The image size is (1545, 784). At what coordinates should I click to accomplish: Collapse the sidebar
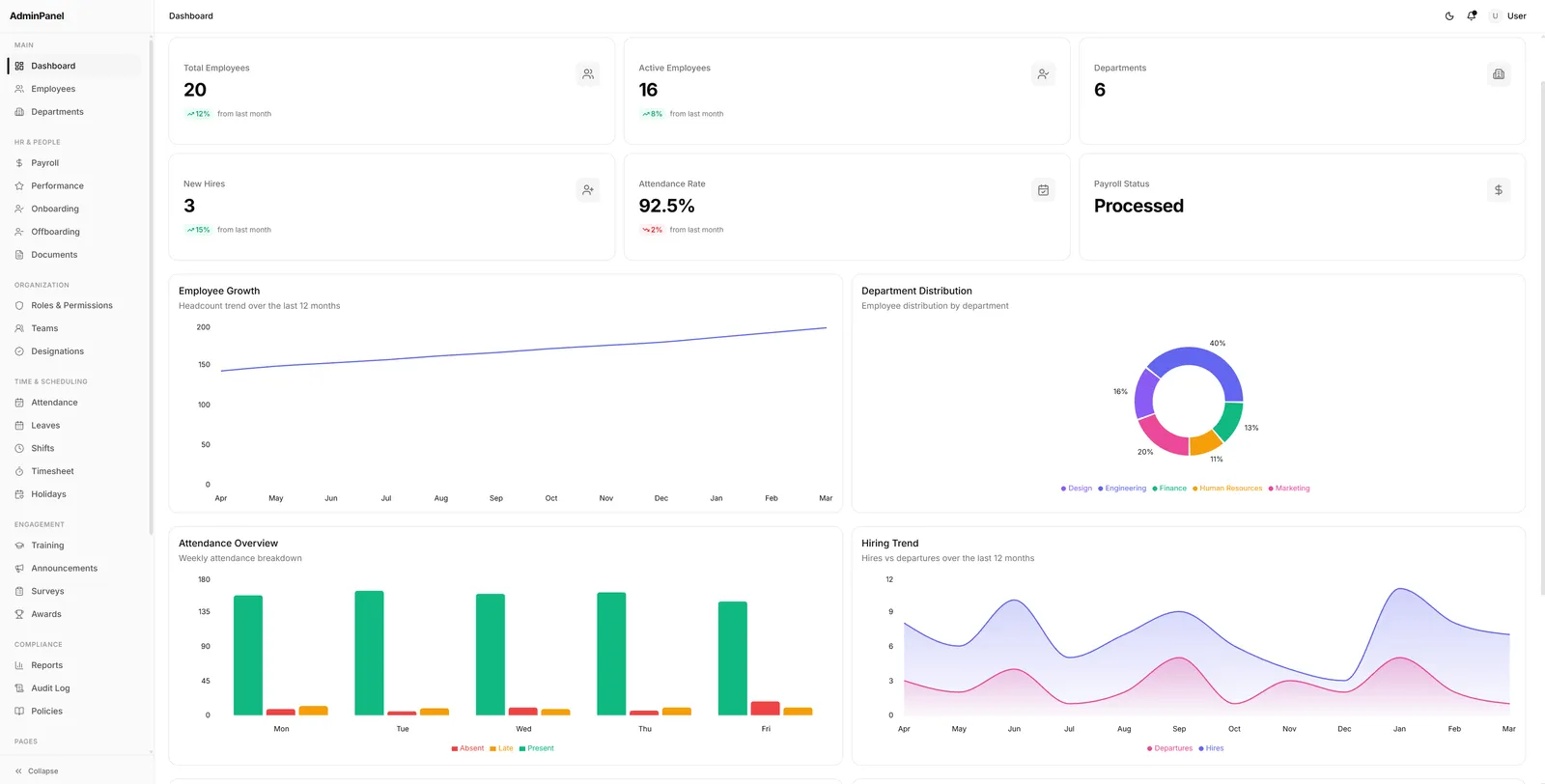pyautogui.click(x=37, y=771)
